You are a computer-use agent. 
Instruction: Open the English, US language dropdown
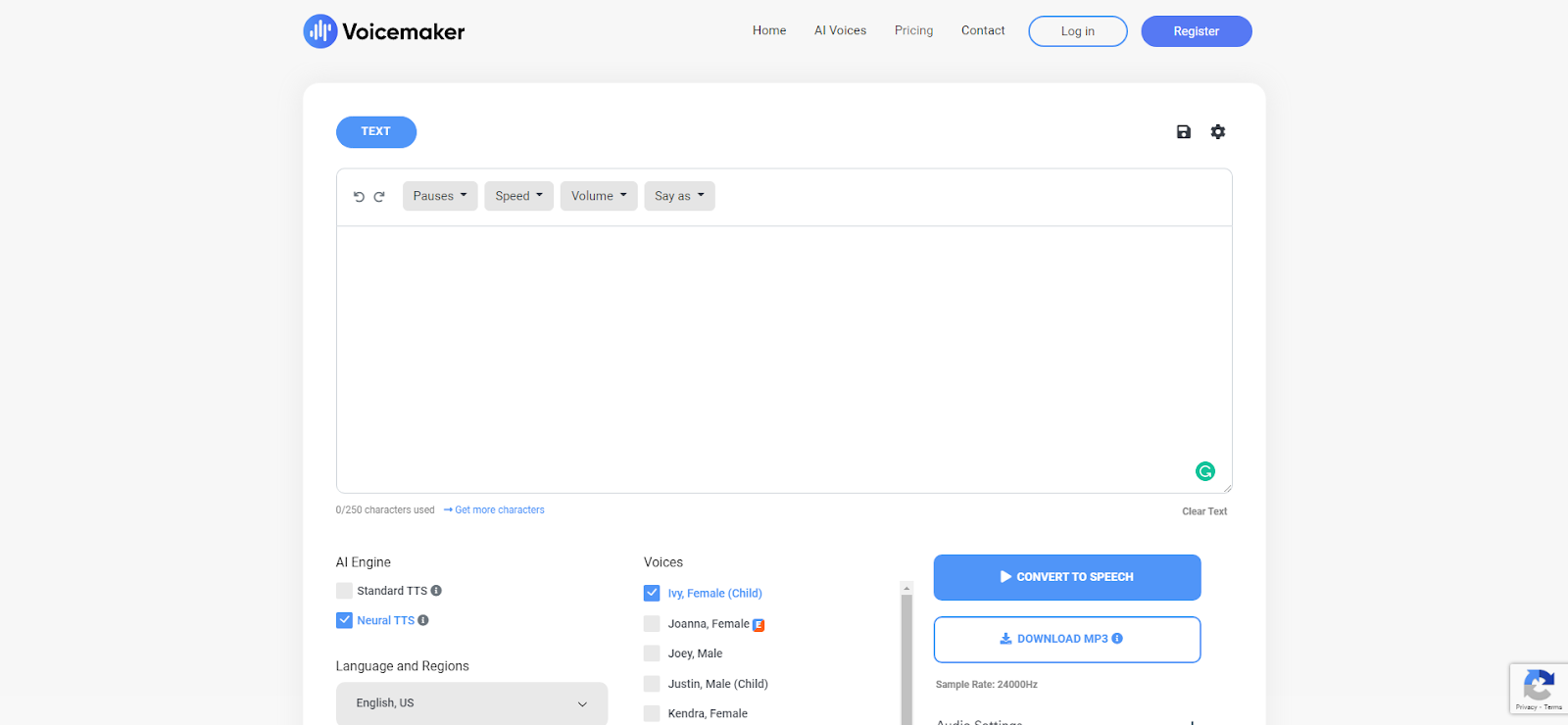click(471, 703)
